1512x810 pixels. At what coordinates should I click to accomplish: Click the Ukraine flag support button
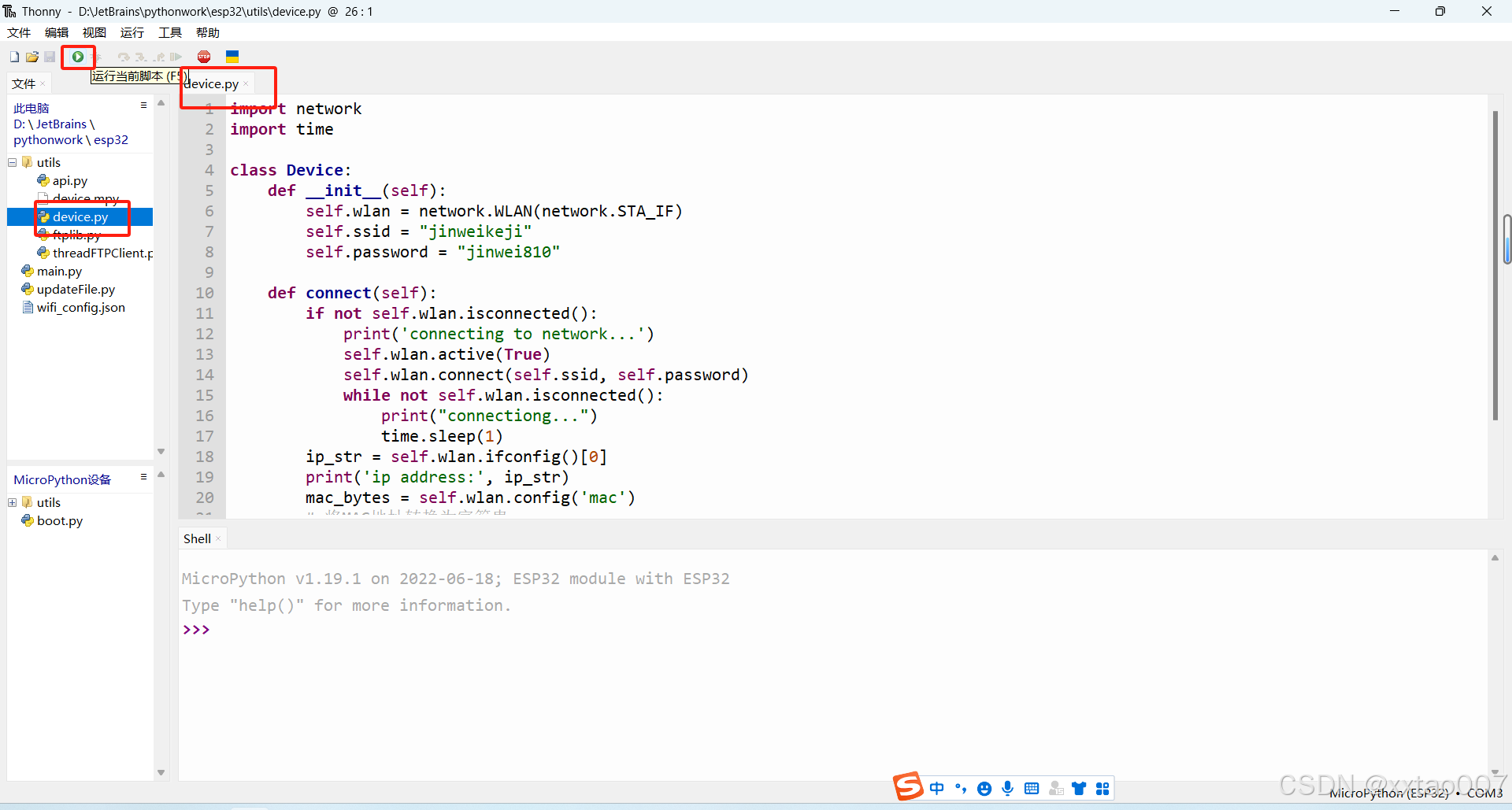(x=232, y=57)
